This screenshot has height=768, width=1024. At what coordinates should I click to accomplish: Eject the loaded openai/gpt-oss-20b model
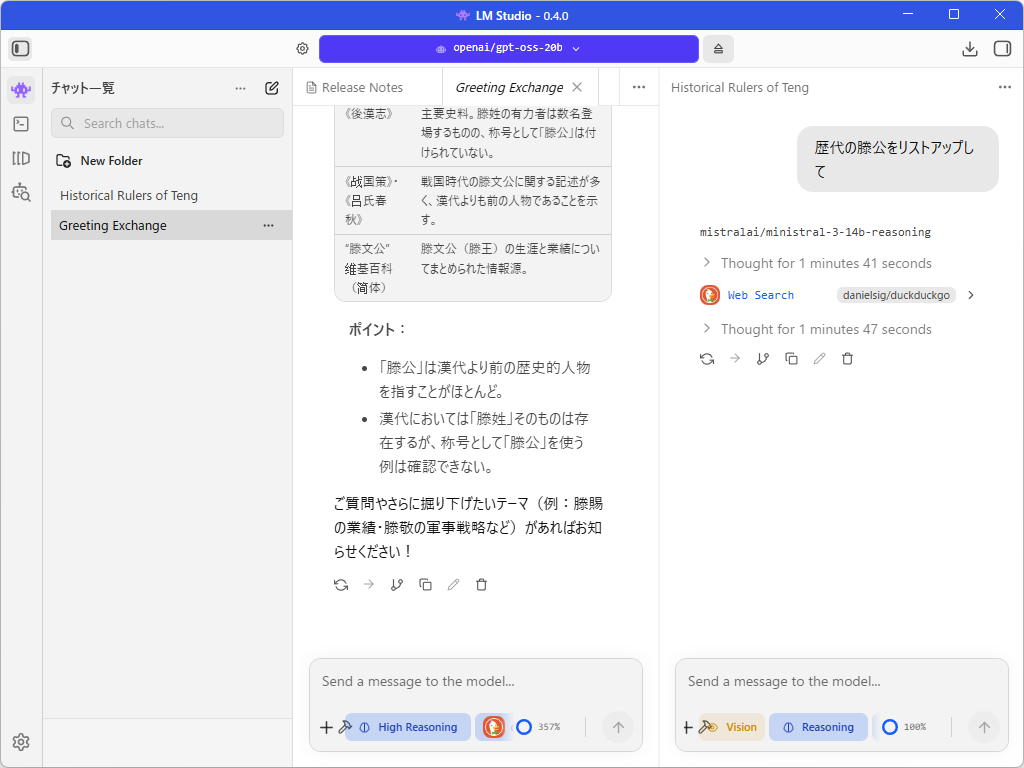718,48
